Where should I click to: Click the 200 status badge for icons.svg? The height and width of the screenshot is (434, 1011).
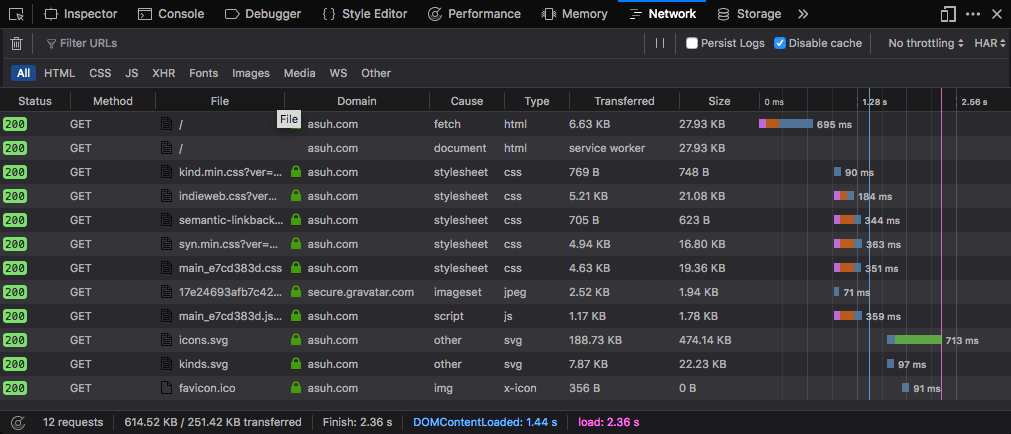click(x=15, y=340)
